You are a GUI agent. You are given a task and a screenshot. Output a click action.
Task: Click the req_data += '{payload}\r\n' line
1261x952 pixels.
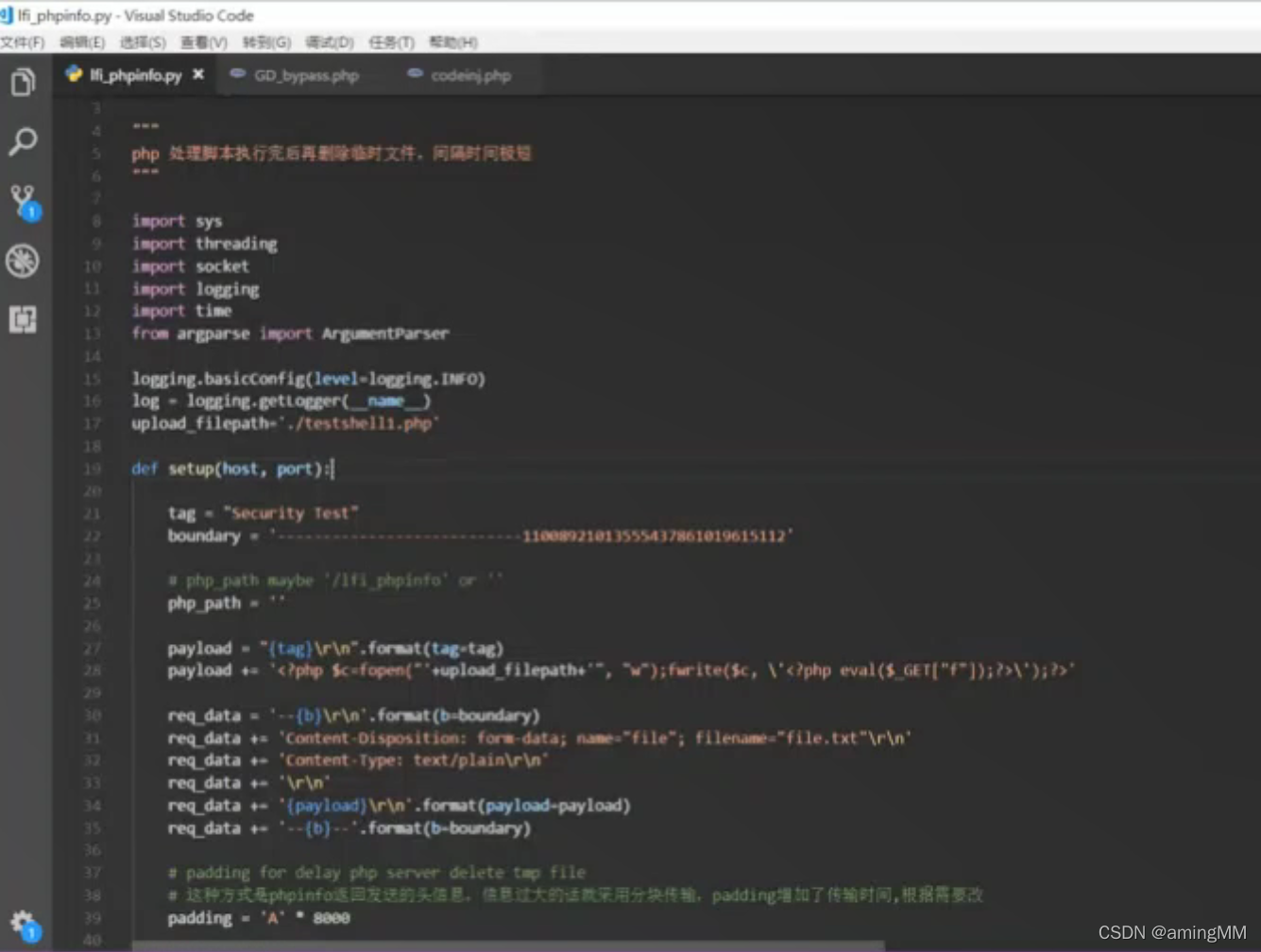point(399,806)
